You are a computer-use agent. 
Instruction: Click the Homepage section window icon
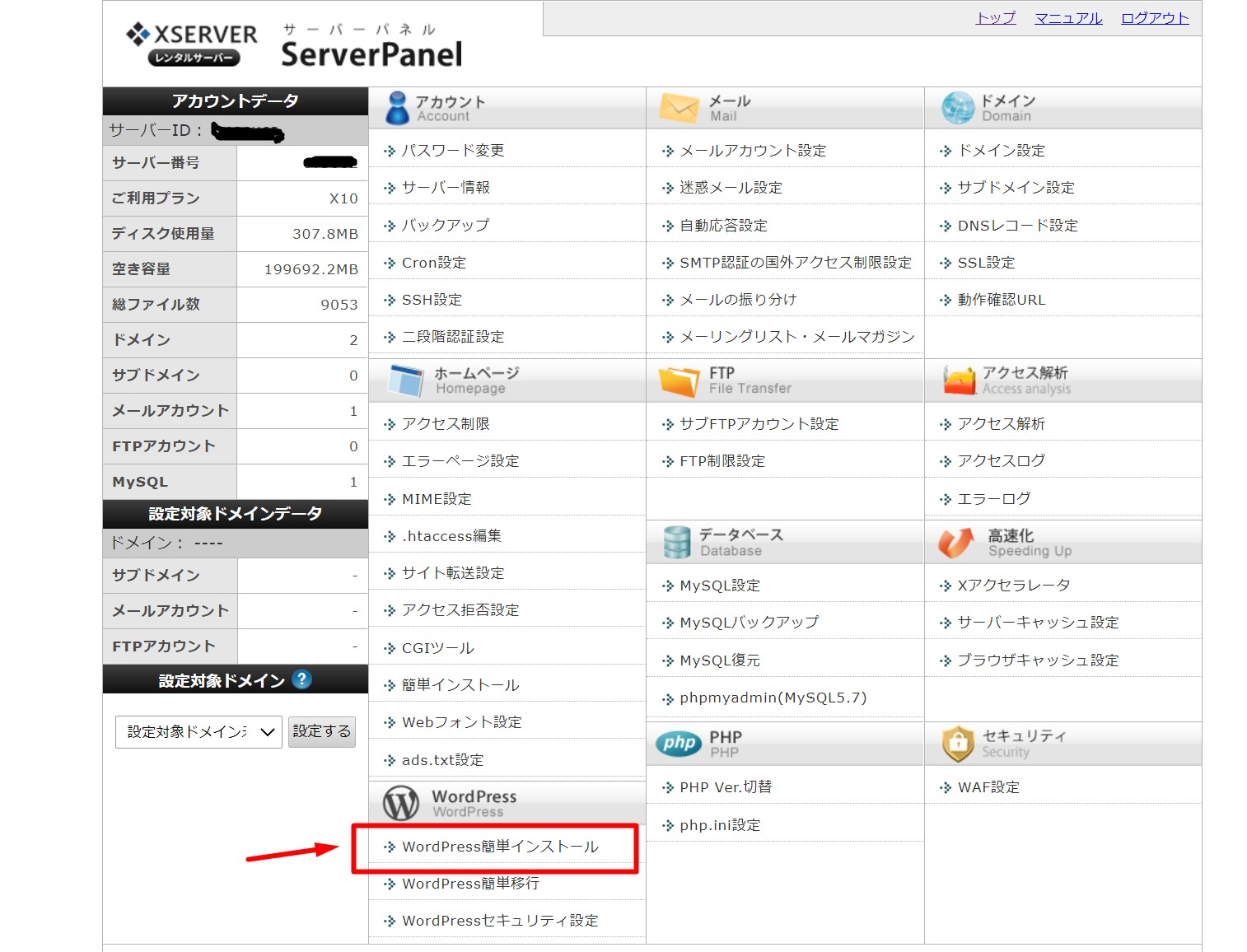tap(406, 380)
